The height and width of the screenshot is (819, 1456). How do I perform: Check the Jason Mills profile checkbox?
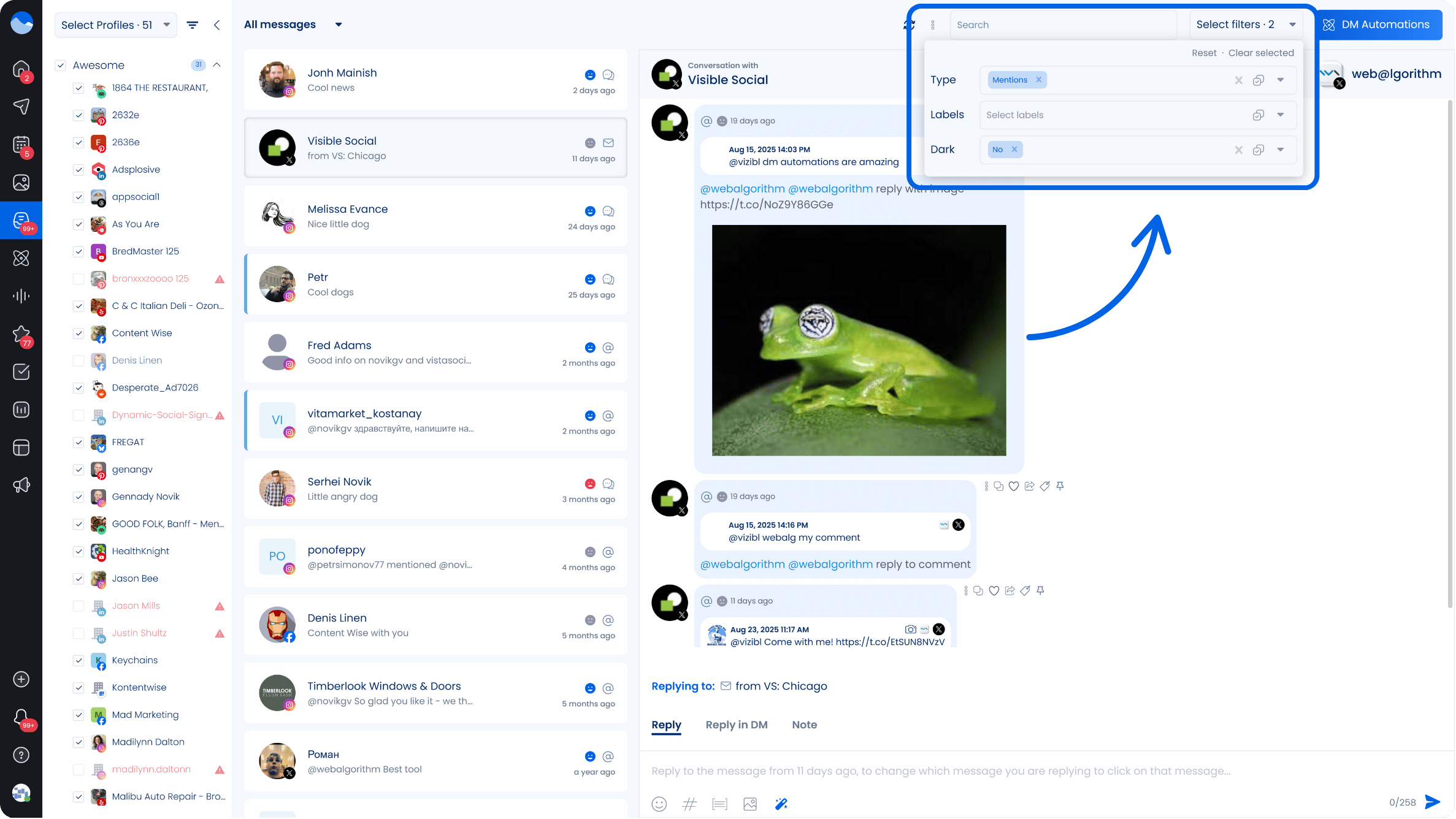[x=79, y=606]
